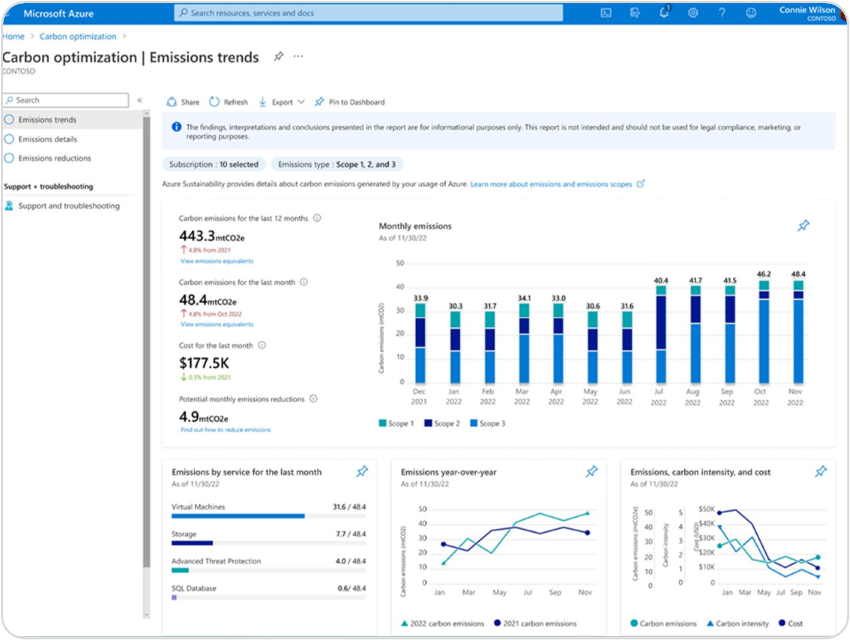Open portal settings gear

tap(693, 13)
